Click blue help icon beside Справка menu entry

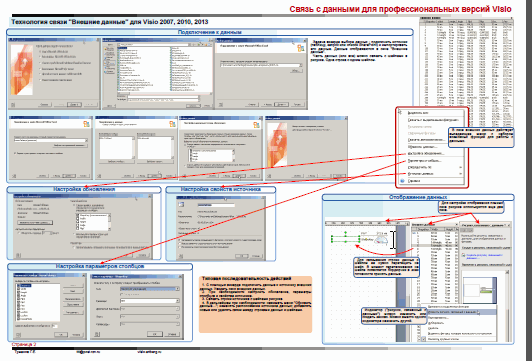click(x=402, y=180)
